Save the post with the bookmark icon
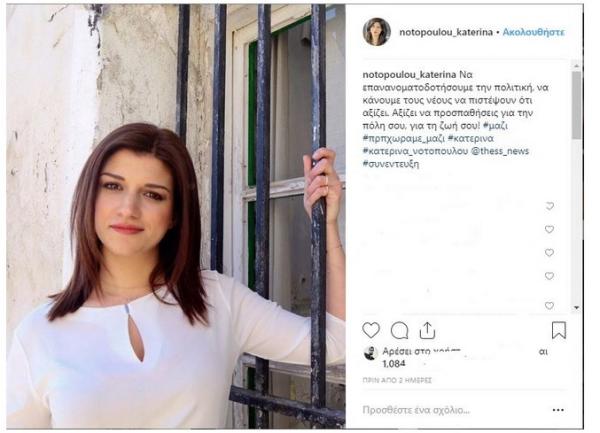The height and width of the screenshot is (433, 600). point(559,330)
